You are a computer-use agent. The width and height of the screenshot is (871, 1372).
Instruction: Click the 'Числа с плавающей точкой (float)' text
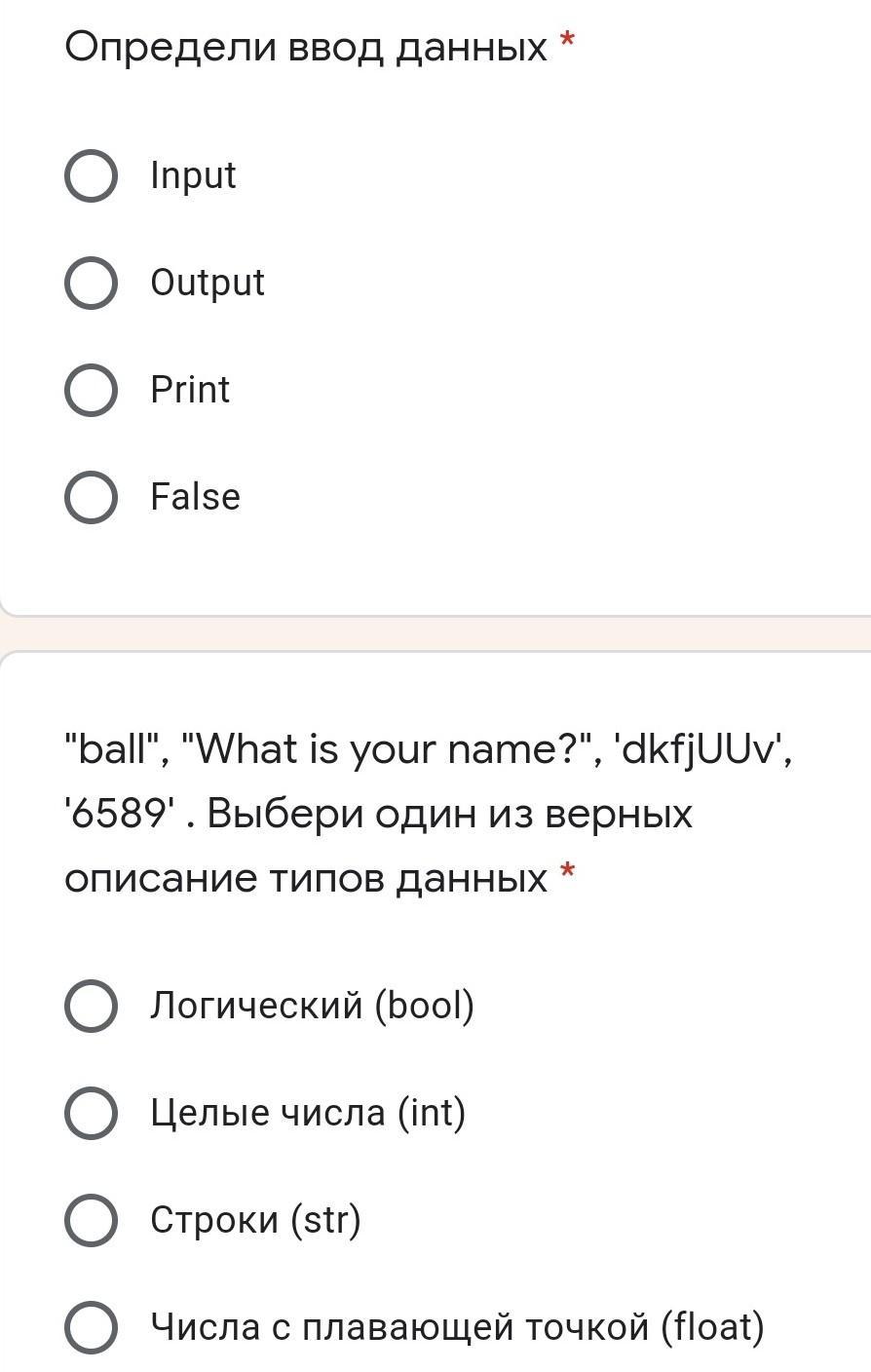pos(457,1327)
